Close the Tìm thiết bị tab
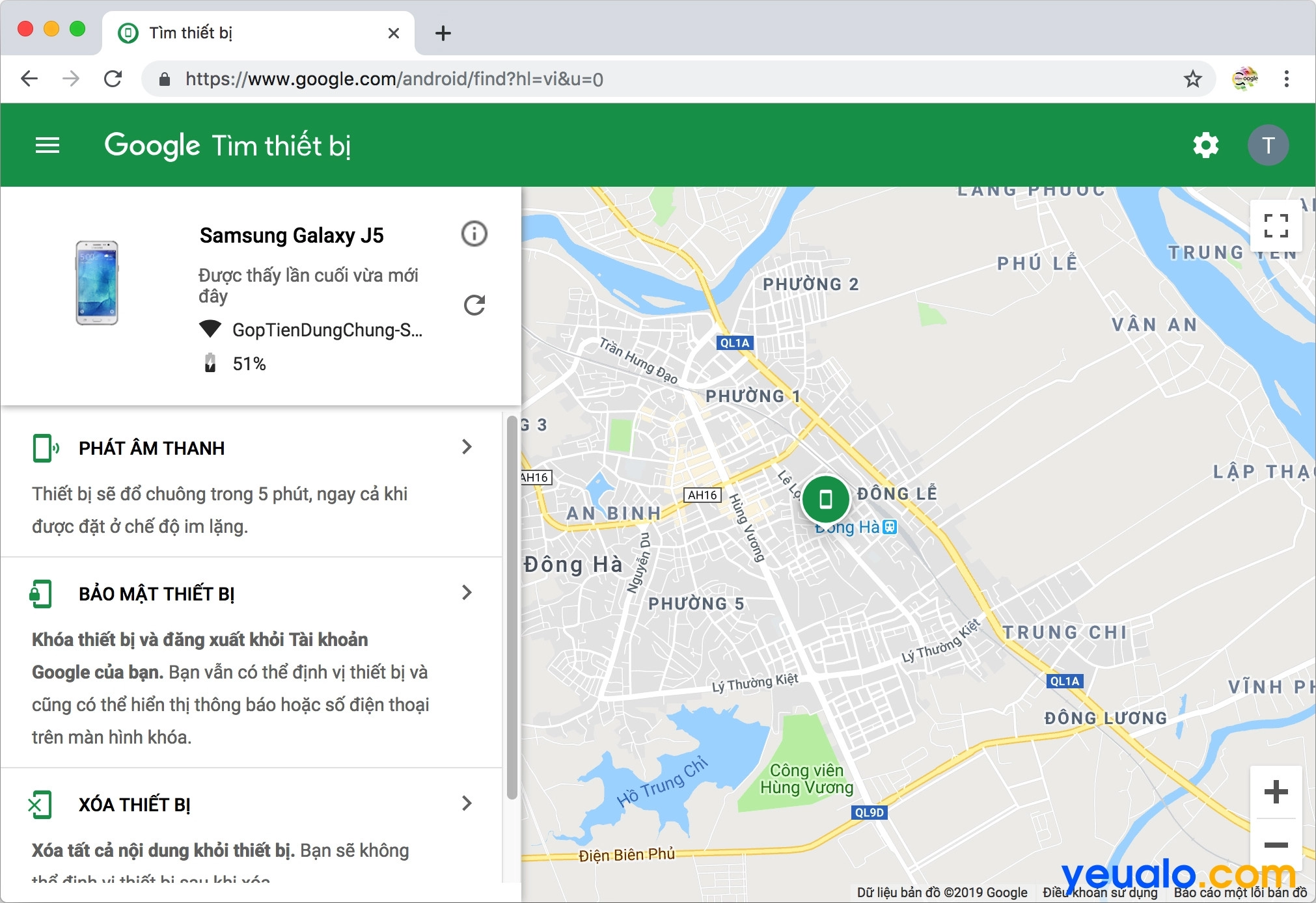 pyautogui.click(x=394, y=33)
